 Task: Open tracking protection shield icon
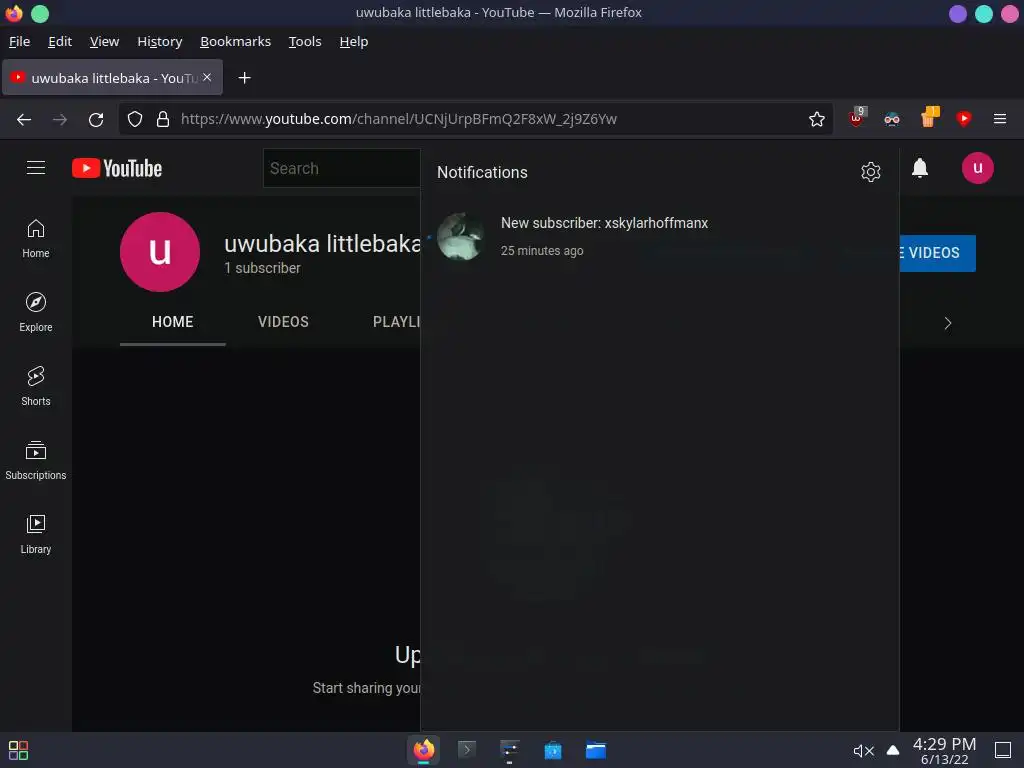click(x=135, y=119)
